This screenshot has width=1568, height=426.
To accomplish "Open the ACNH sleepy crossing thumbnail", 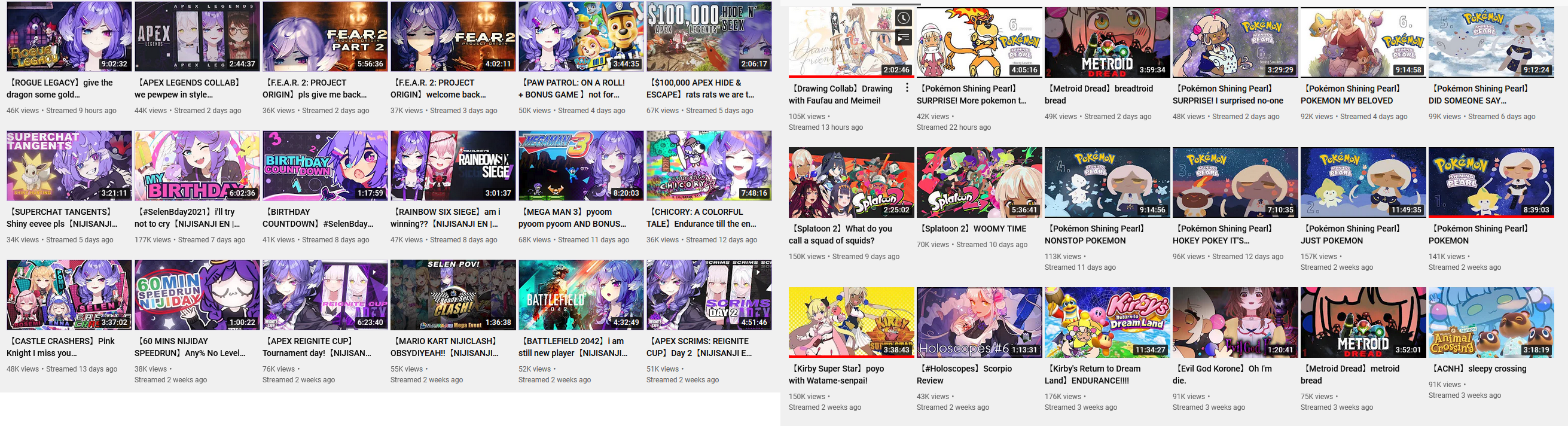I will click(x=1491, y=322).
